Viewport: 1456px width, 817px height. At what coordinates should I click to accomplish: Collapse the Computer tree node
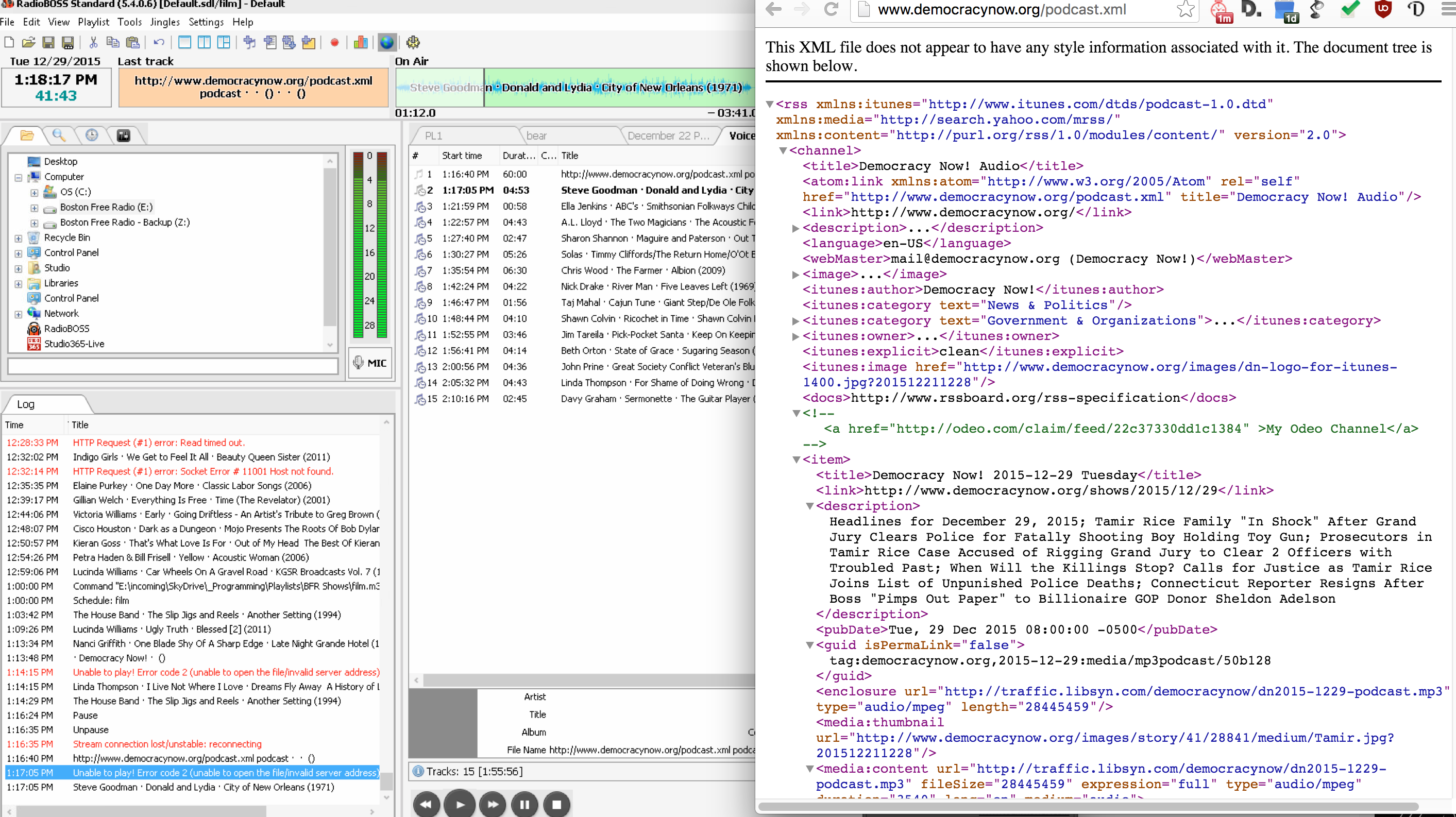[18, 177]
